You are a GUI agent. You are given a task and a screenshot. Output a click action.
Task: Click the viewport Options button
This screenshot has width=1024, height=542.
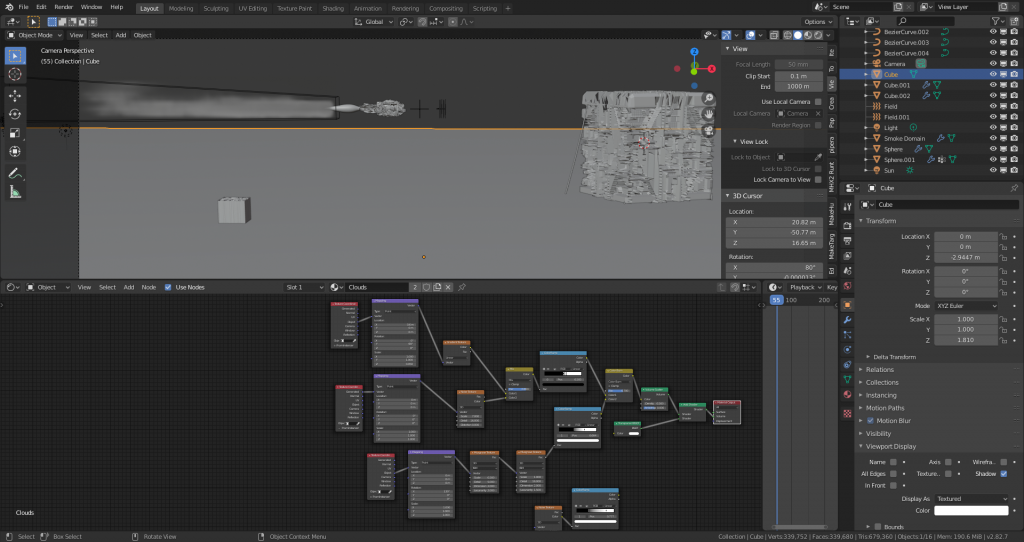(x=818, y=22)
